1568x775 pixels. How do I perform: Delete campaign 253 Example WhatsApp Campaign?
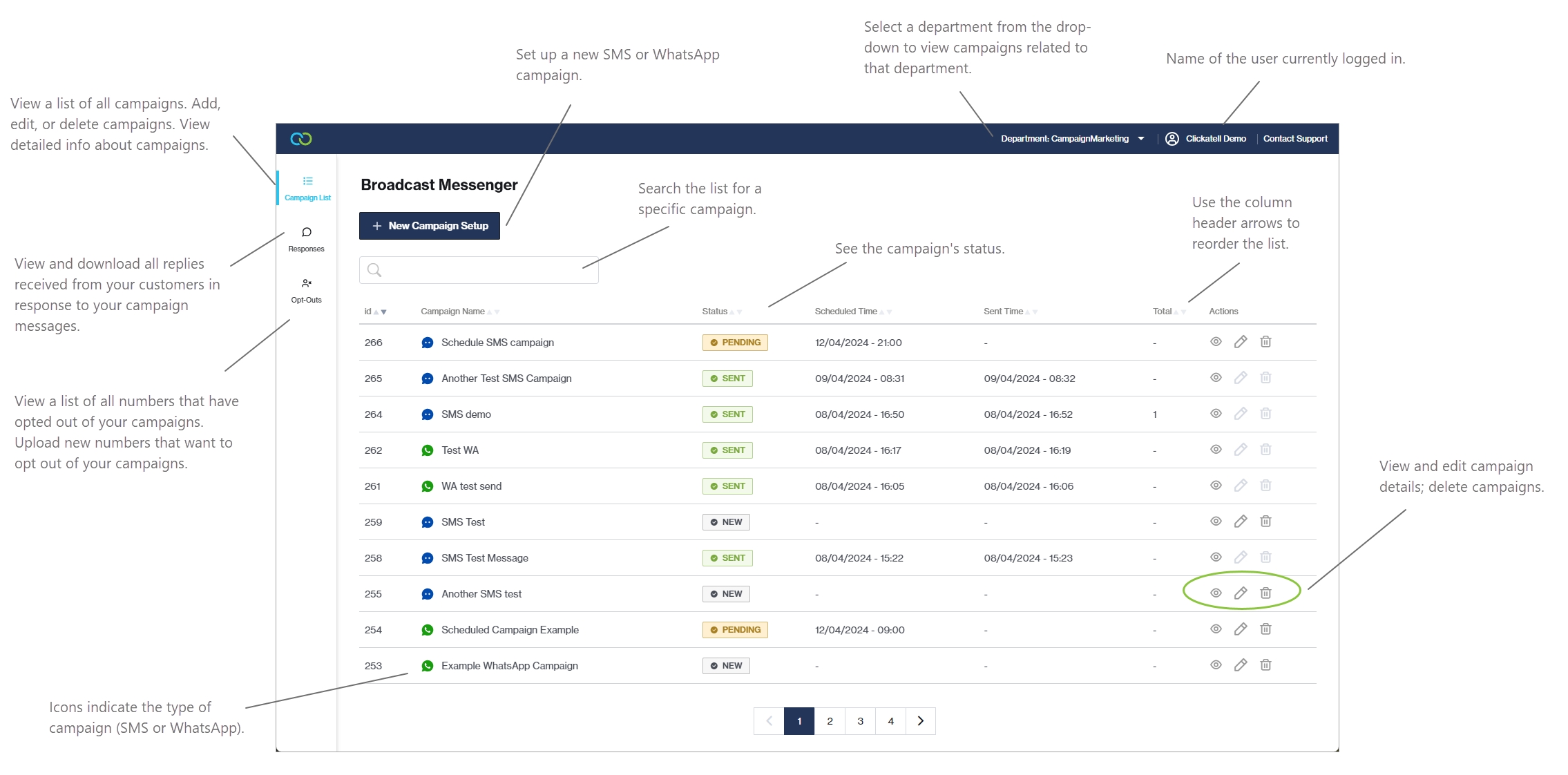[x=1265, y=665]
